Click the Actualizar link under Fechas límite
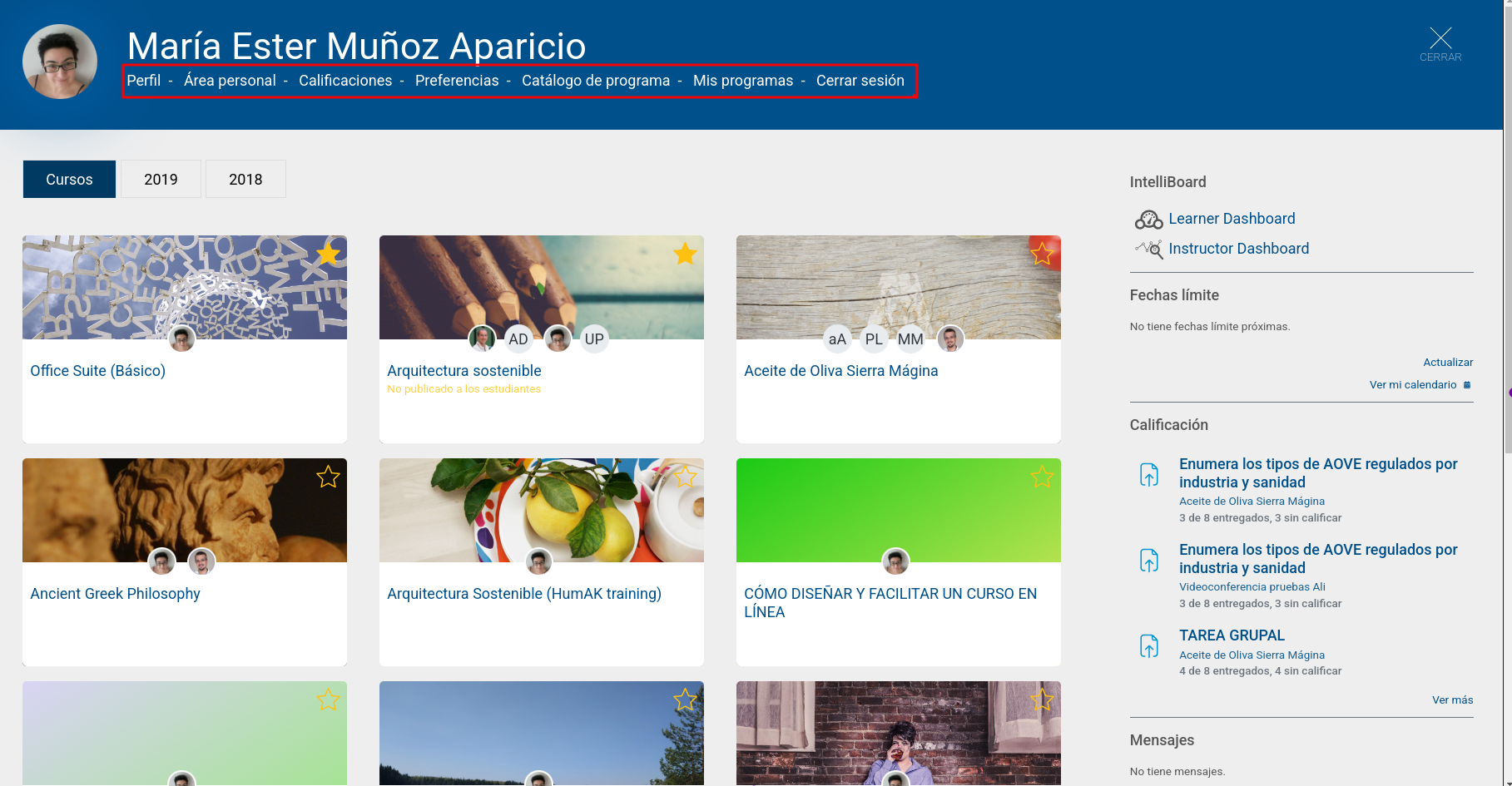This screenshot has width=1512, height=786. (x=1448, y=363)
